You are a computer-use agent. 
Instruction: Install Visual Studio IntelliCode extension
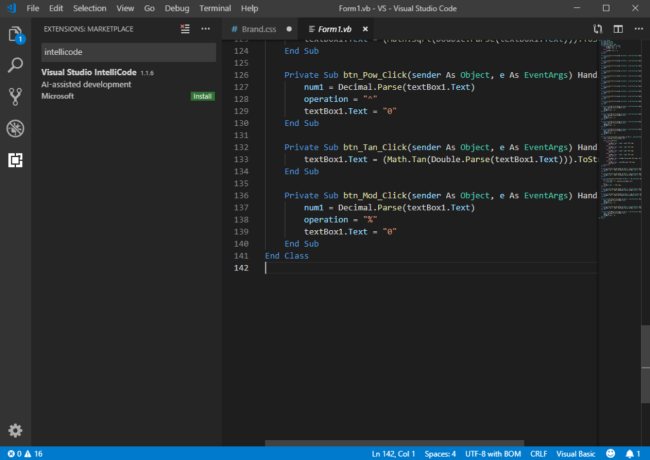(202, 96)
